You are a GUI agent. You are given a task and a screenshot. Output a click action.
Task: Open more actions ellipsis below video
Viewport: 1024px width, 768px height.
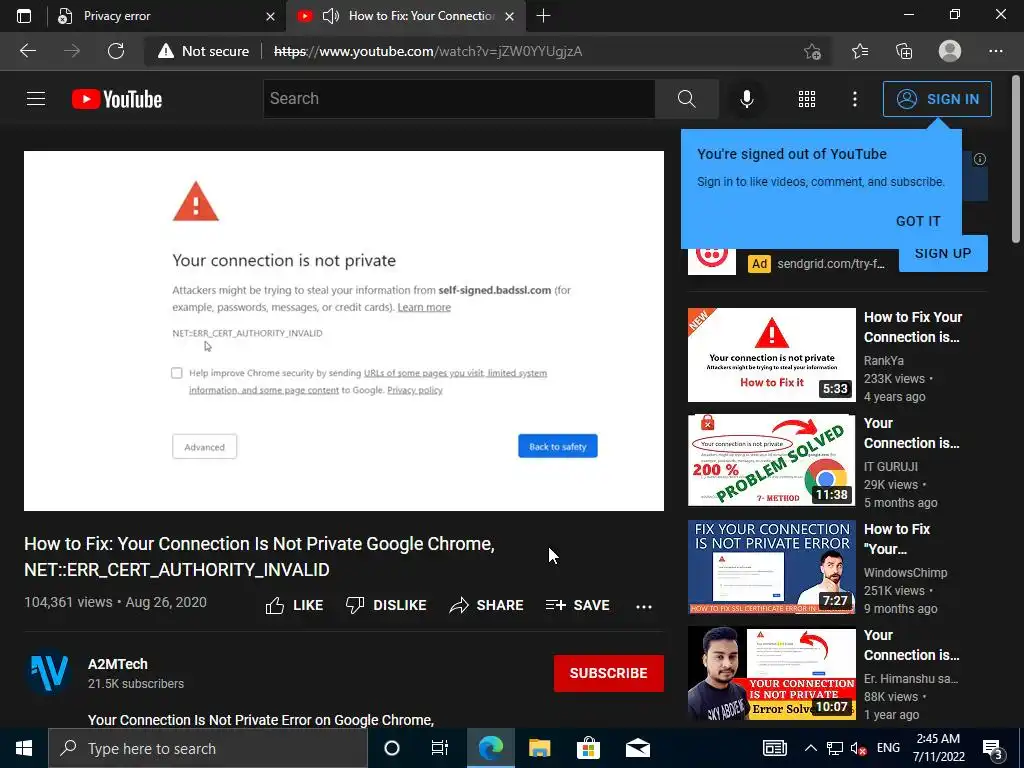coord(644,607)
